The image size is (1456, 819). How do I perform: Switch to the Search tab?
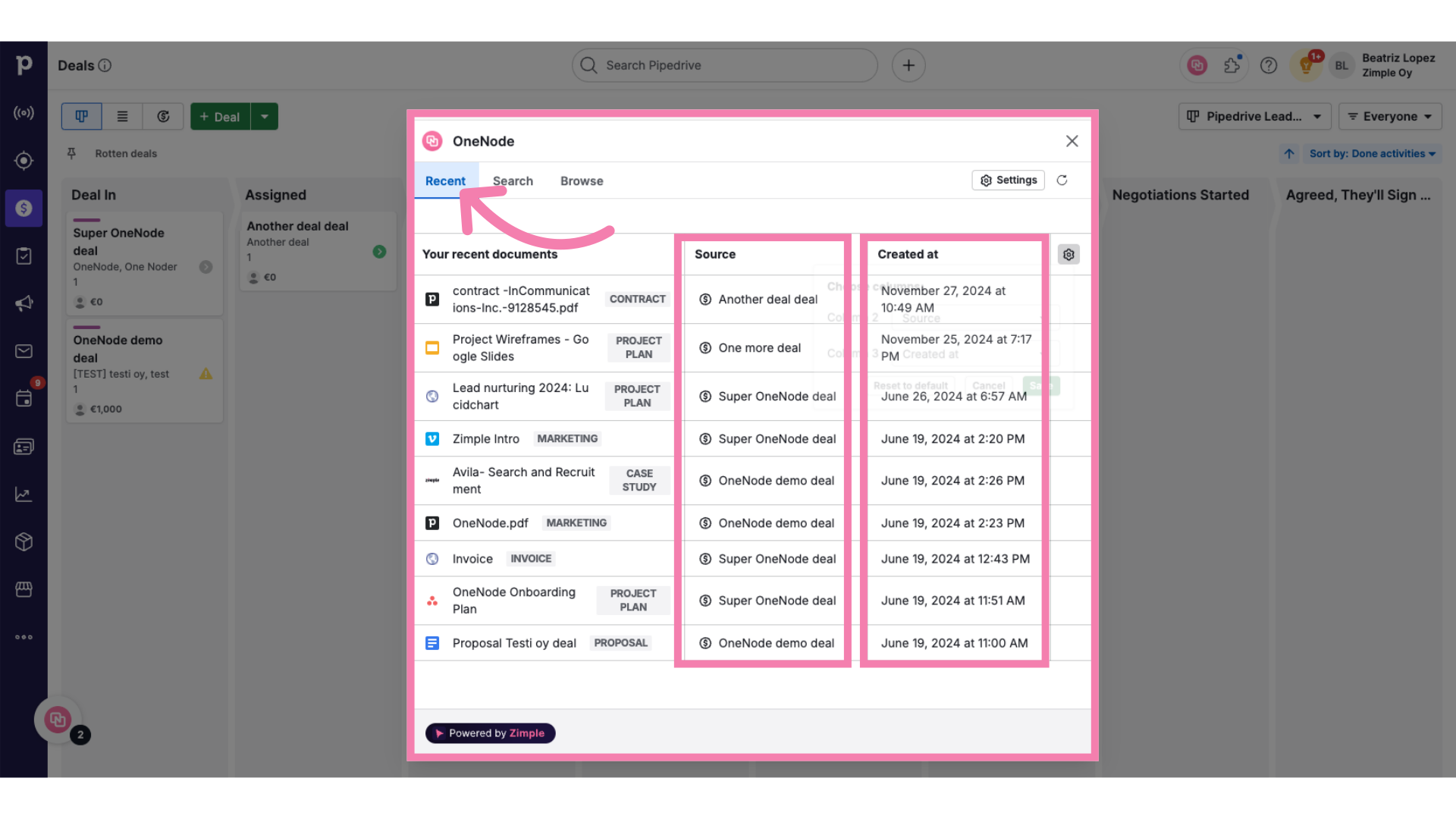pyautogui.click(x=513, y=181)
